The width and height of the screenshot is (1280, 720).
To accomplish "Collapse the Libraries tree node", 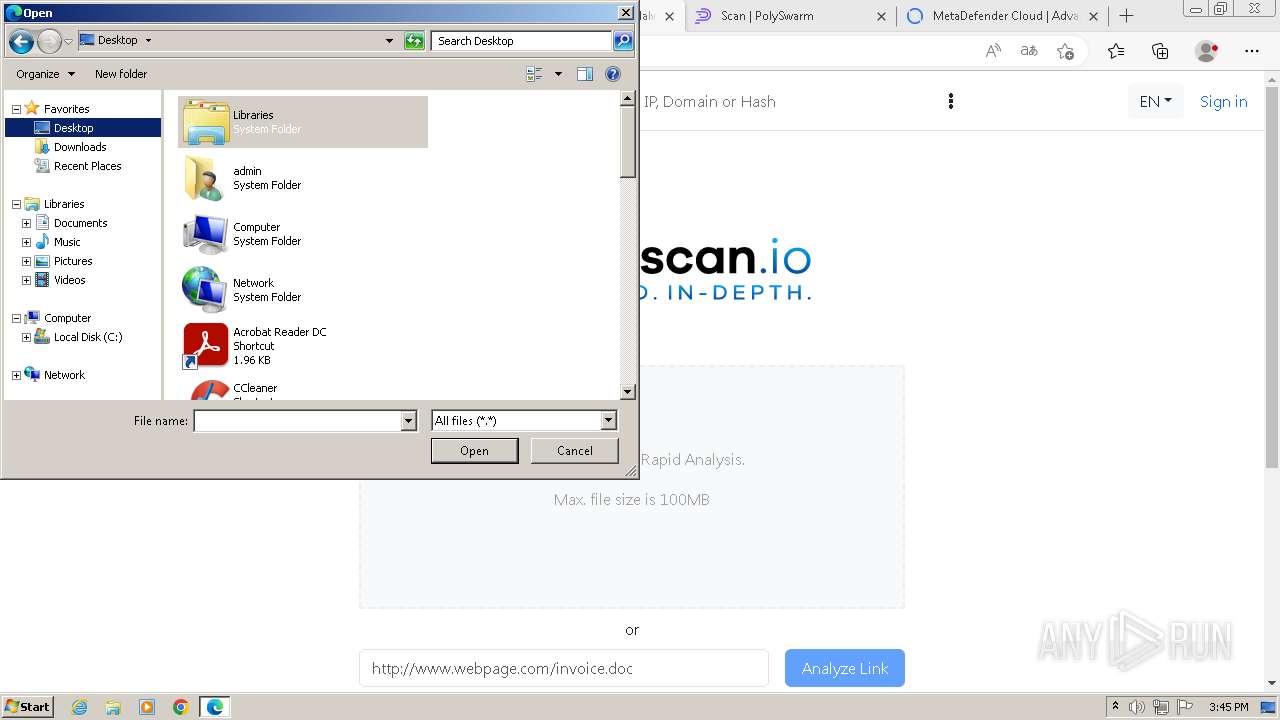I will pyautogui.click(x=16, y=204).
